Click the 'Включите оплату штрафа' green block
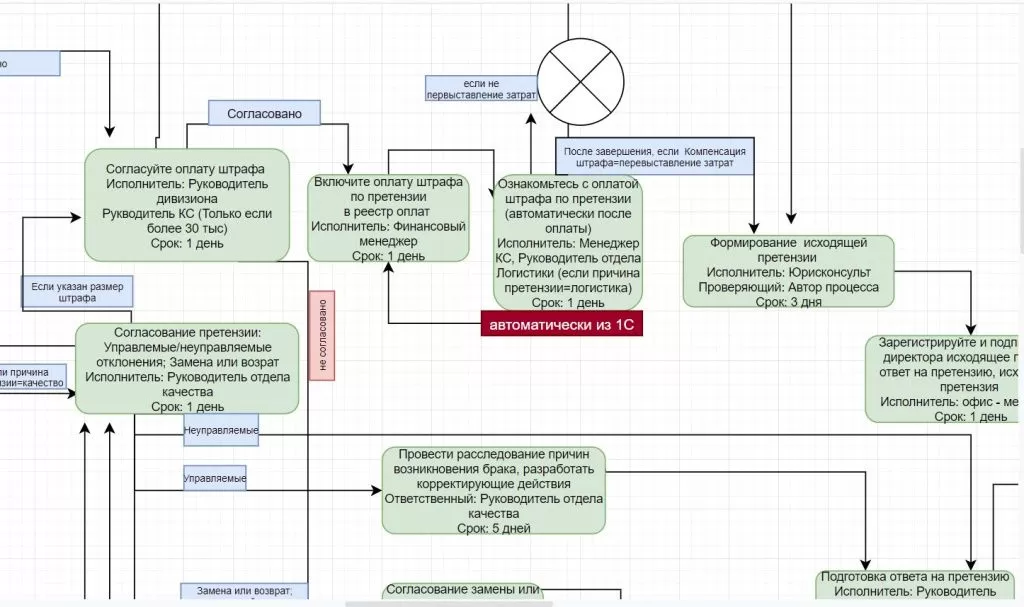The image size is (1024, 607). 388,218
